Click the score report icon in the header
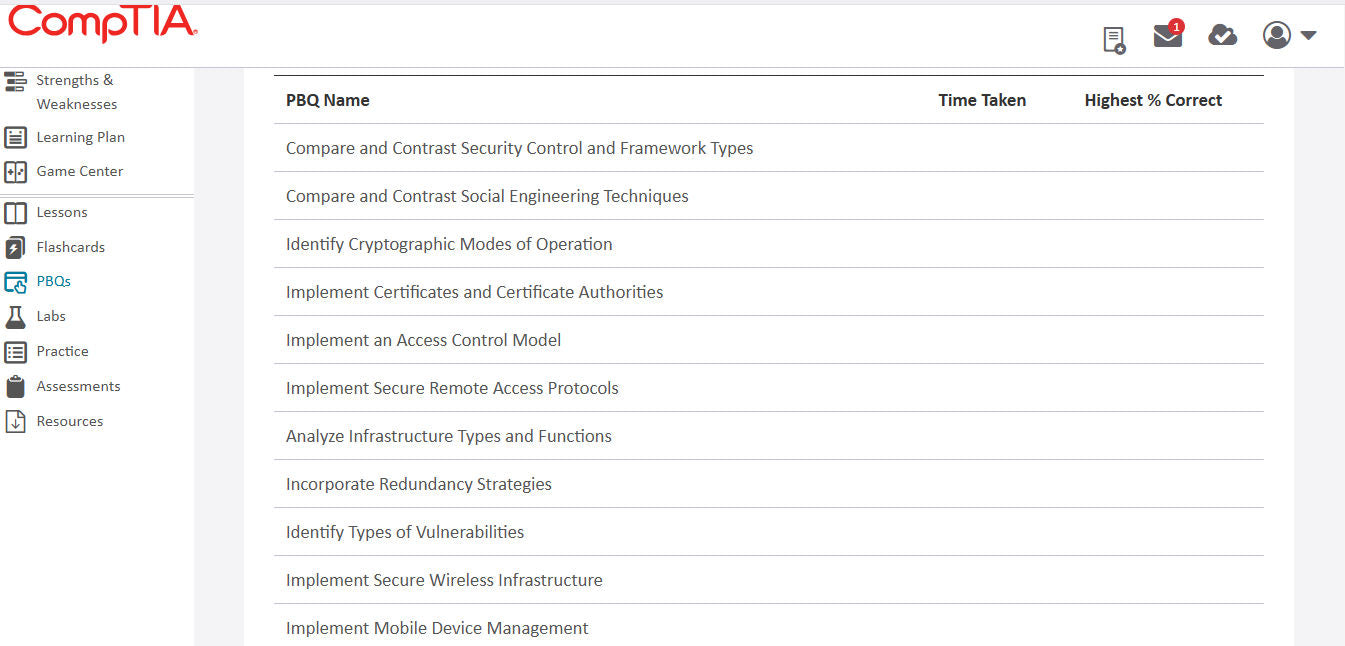 [1114, 38]
